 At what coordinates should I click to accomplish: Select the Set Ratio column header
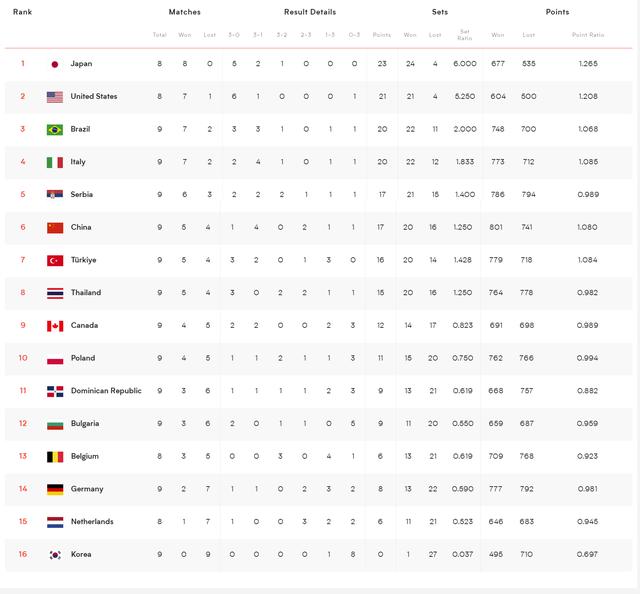coord(465,35)
